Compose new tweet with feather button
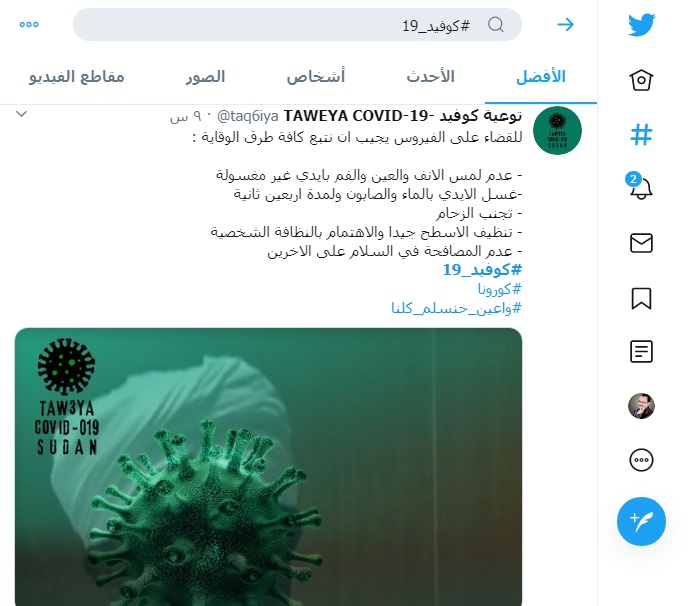Viewport: 691px width, 606px height. [641, 521]
